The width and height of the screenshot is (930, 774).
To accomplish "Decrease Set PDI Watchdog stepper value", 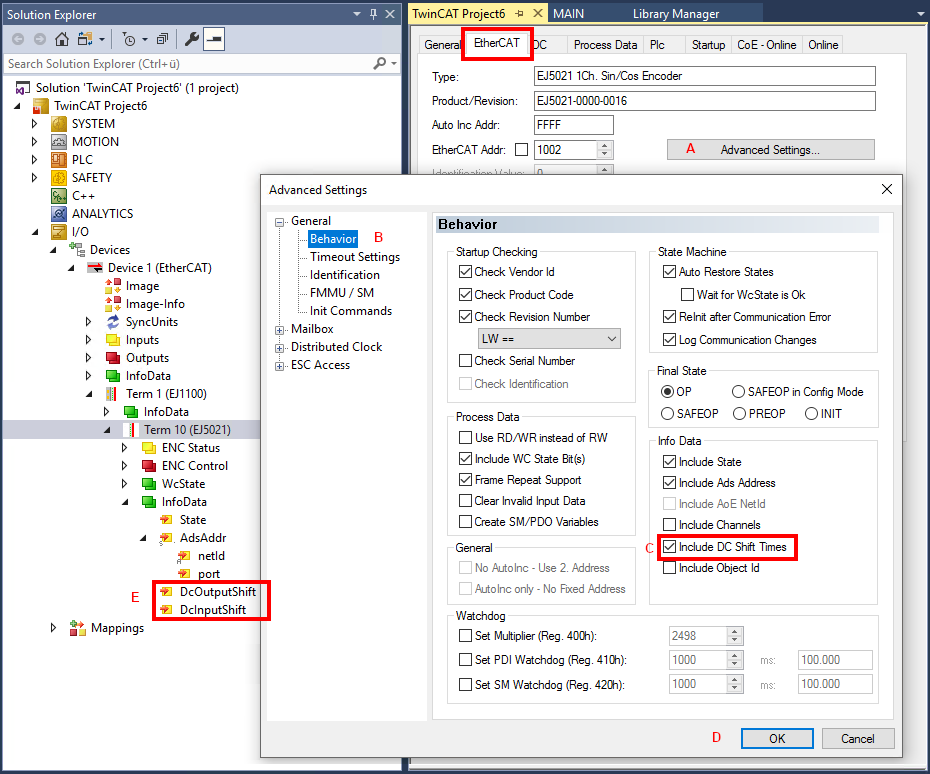I will tap(735, 664).
